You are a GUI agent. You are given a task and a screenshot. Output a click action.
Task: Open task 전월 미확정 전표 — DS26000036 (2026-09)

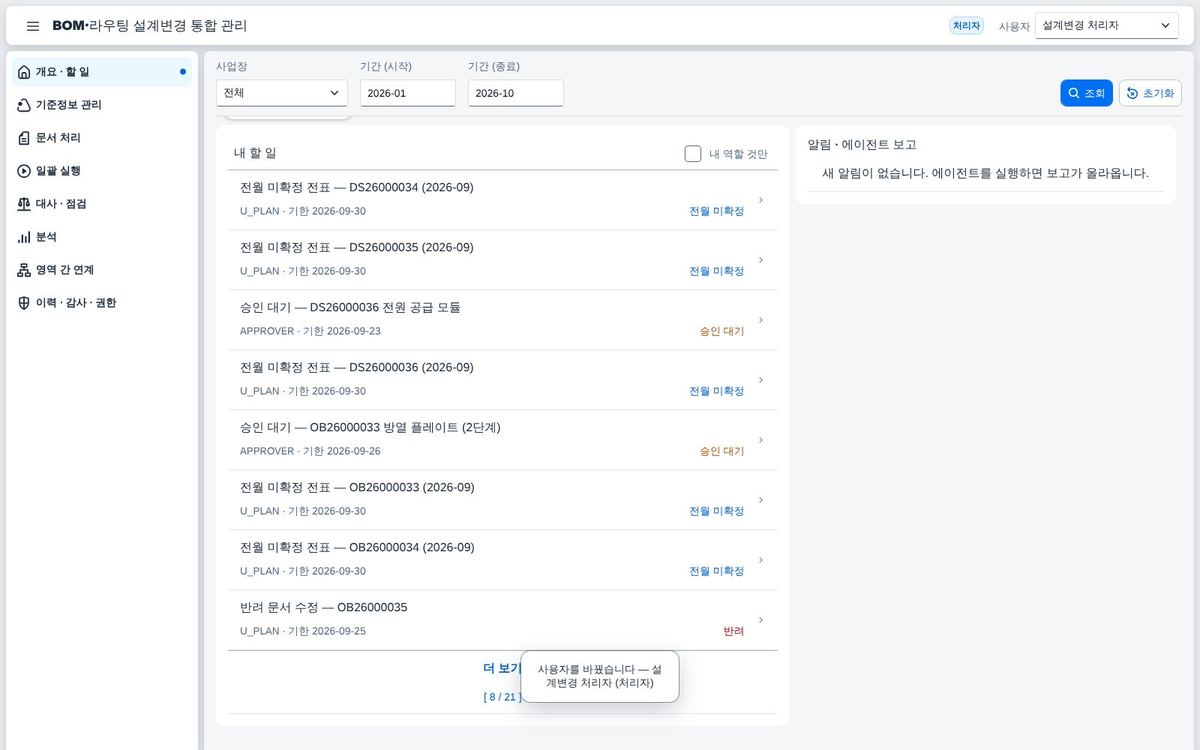503,380
